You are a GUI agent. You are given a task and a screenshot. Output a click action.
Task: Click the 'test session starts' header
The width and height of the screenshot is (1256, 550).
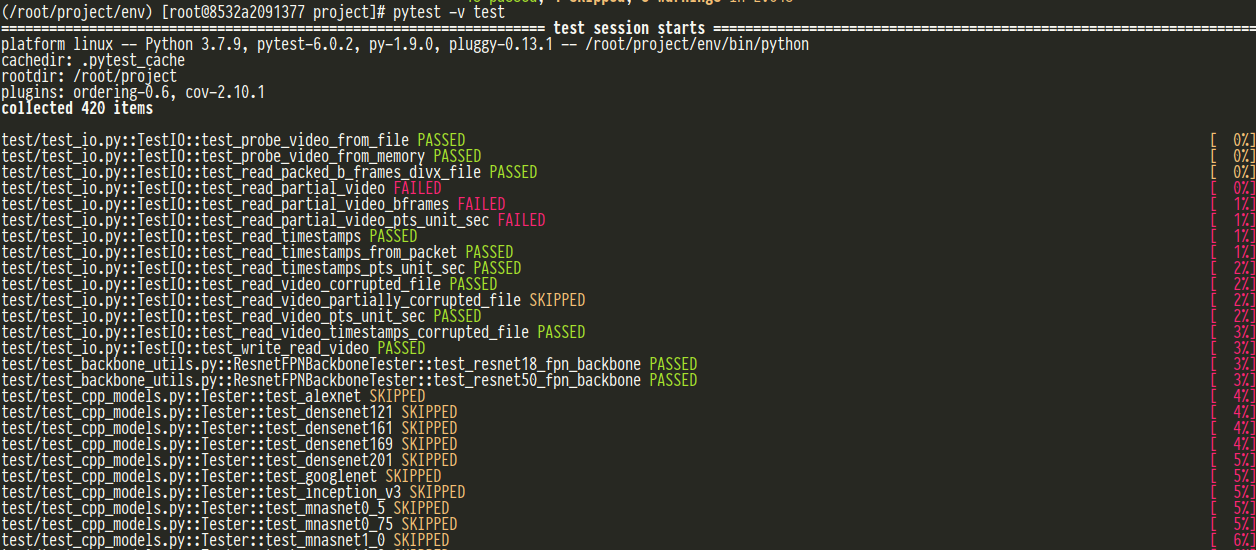click(628, 28)
